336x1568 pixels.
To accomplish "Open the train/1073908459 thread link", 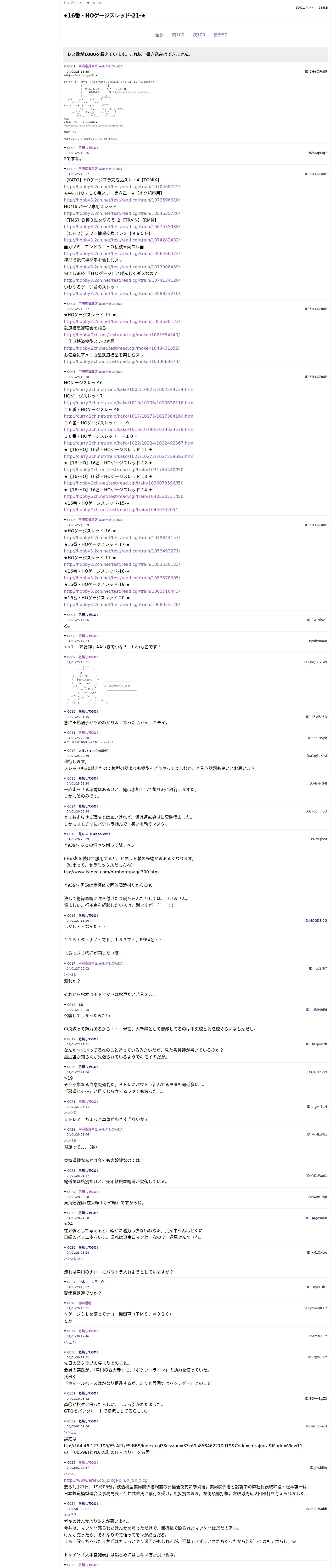I will (122, 267).
